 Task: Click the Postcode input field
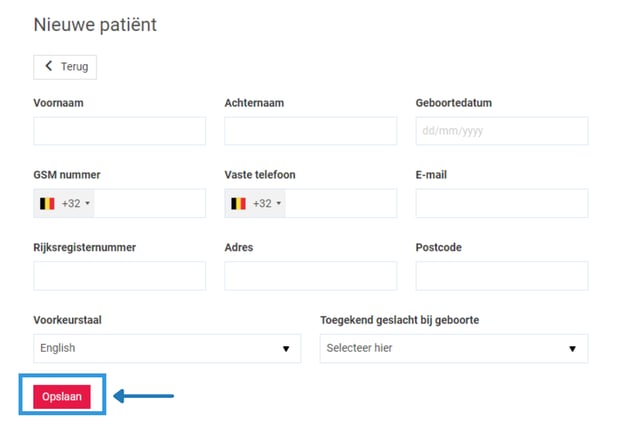click(x=501, y=276)
